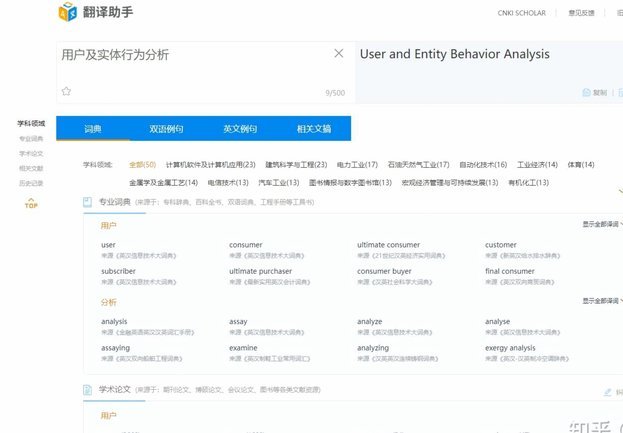Click the dictionary entry 'user'
Viewport: 623px width, 433px height.
tap(108, 245)
